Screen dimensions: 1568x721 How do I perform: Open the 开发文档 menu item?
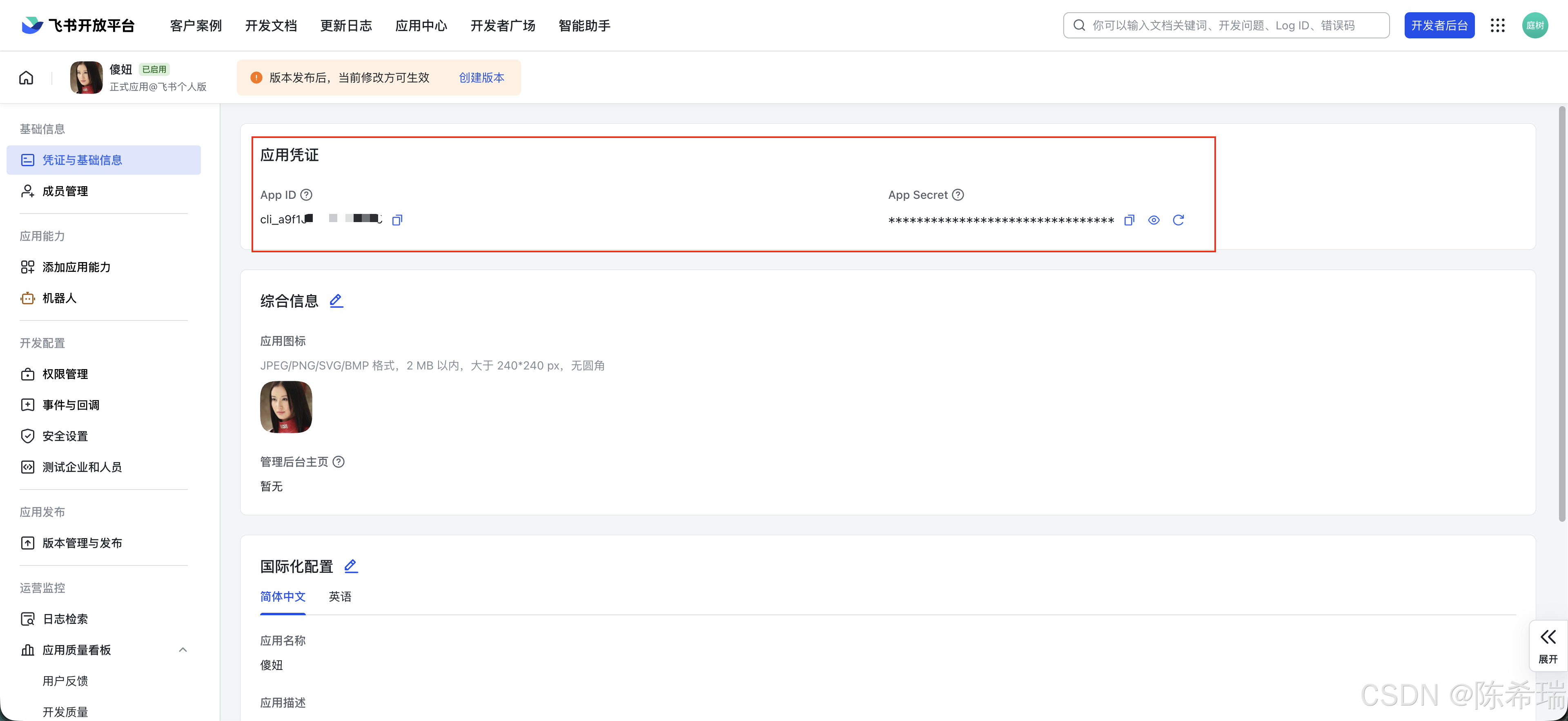(x=270, y=25)
